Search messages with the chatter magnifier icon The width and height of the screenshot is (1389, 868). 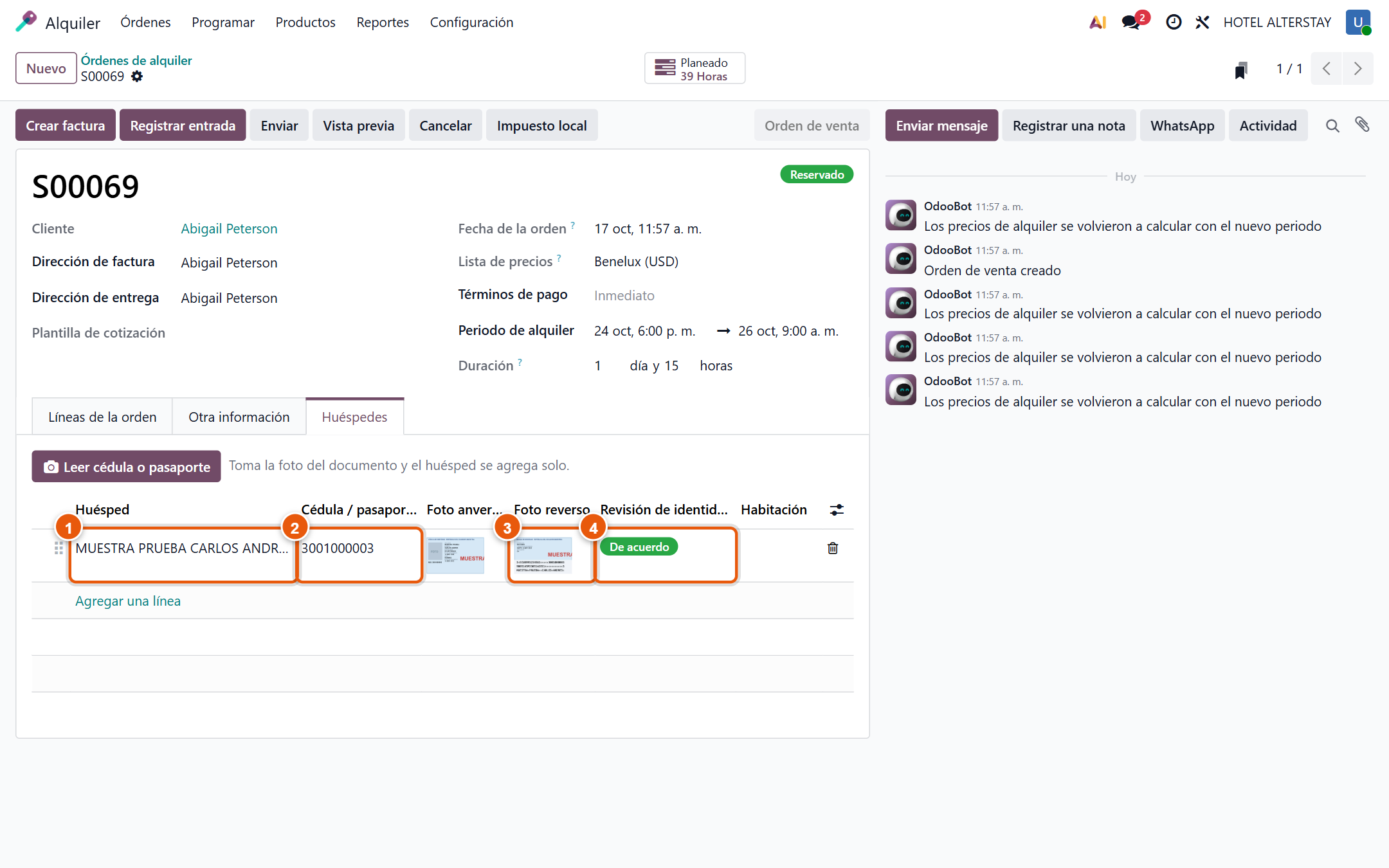tap(1332, 126)
